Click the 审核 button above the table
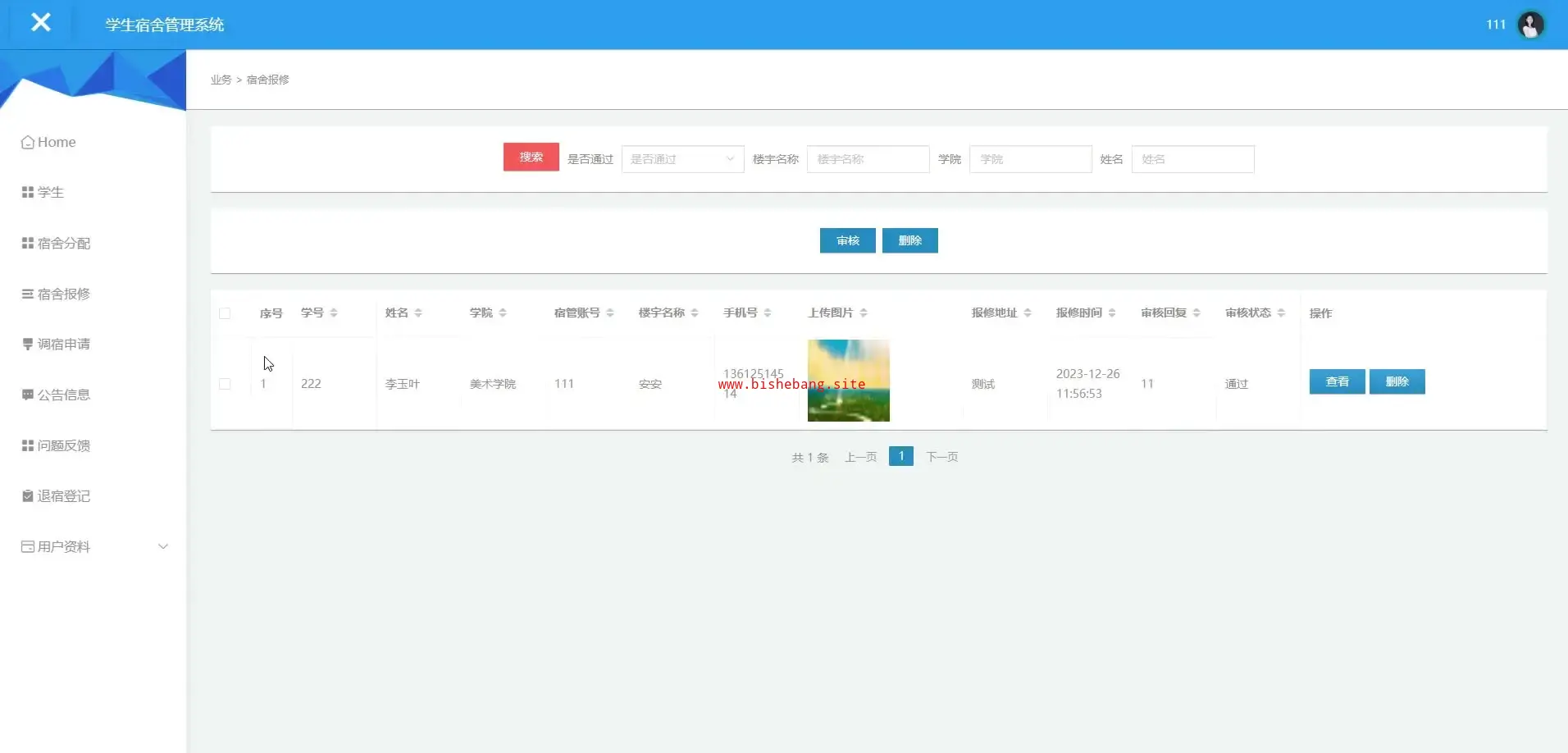The height and width of the screenshot is (753, 1568). point(847,240)
